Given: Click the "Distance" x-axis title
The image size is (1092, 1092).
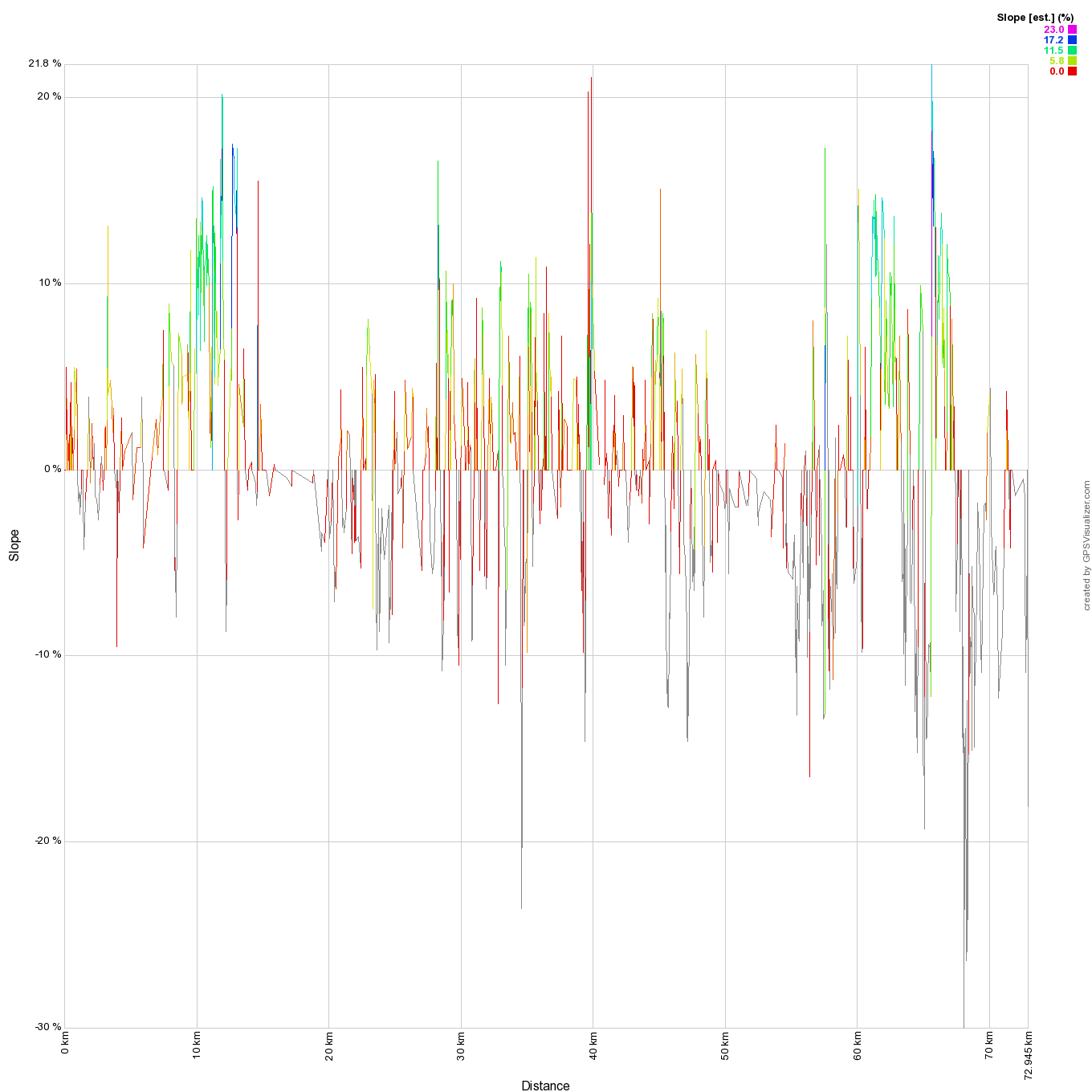Looking at the screenshot, I should (x=545, y=1086).
